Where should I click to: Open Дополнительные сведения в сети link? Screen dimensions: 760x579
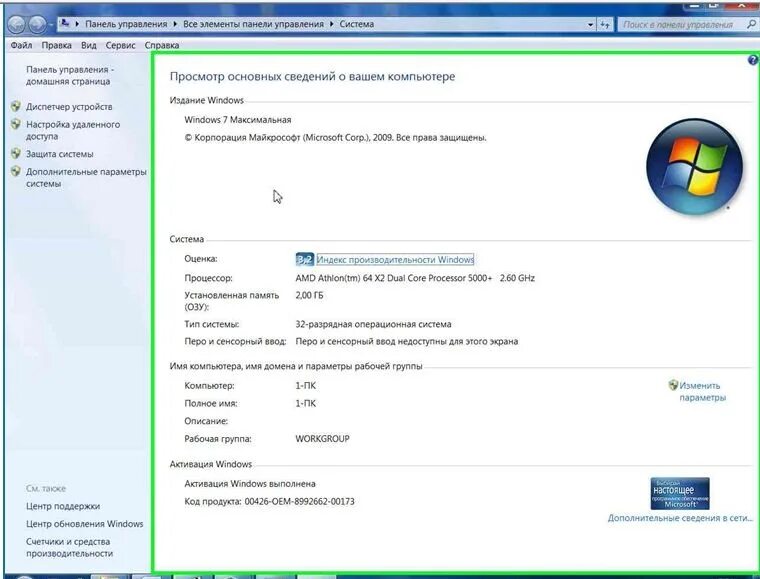point(680,518)
